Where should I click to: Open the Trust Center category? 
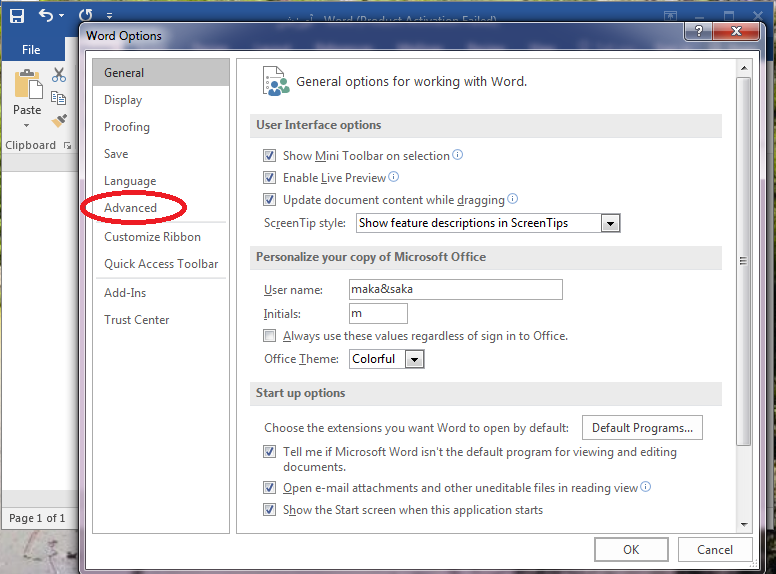pyautogui.click(x=161, y=320)
